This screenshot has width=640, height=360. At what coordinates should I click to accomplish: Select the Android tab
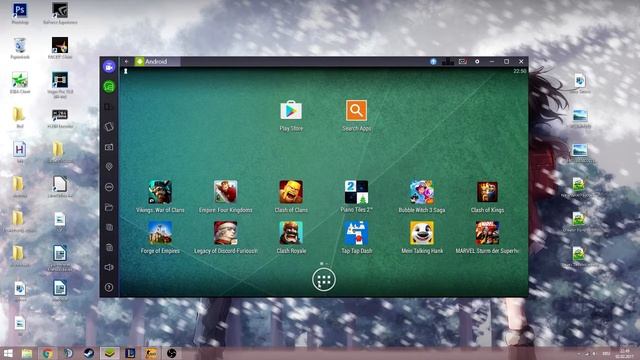tap(157, 62)
